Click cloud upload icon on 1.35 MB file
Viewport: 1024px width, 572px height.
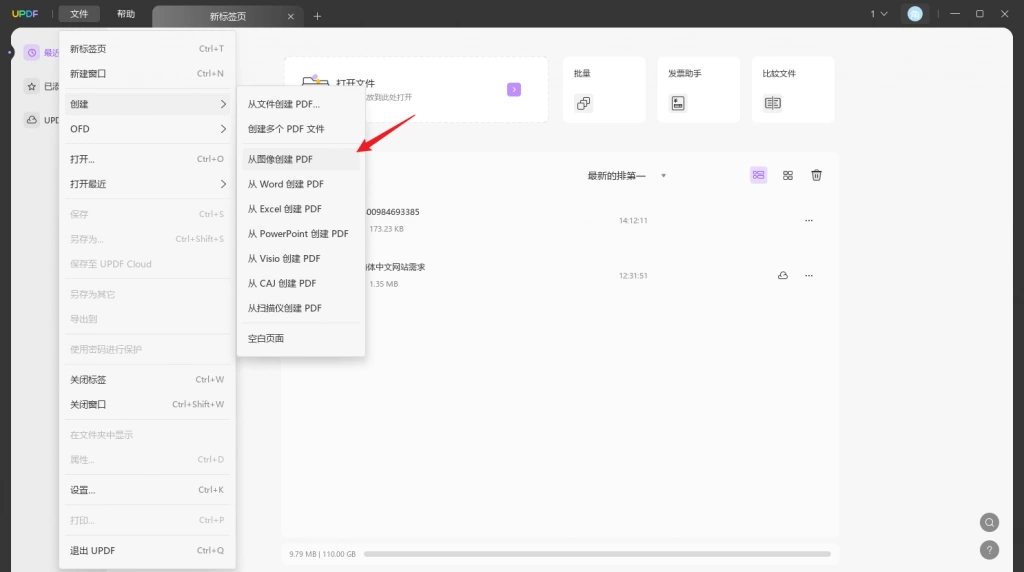(782, 276)
